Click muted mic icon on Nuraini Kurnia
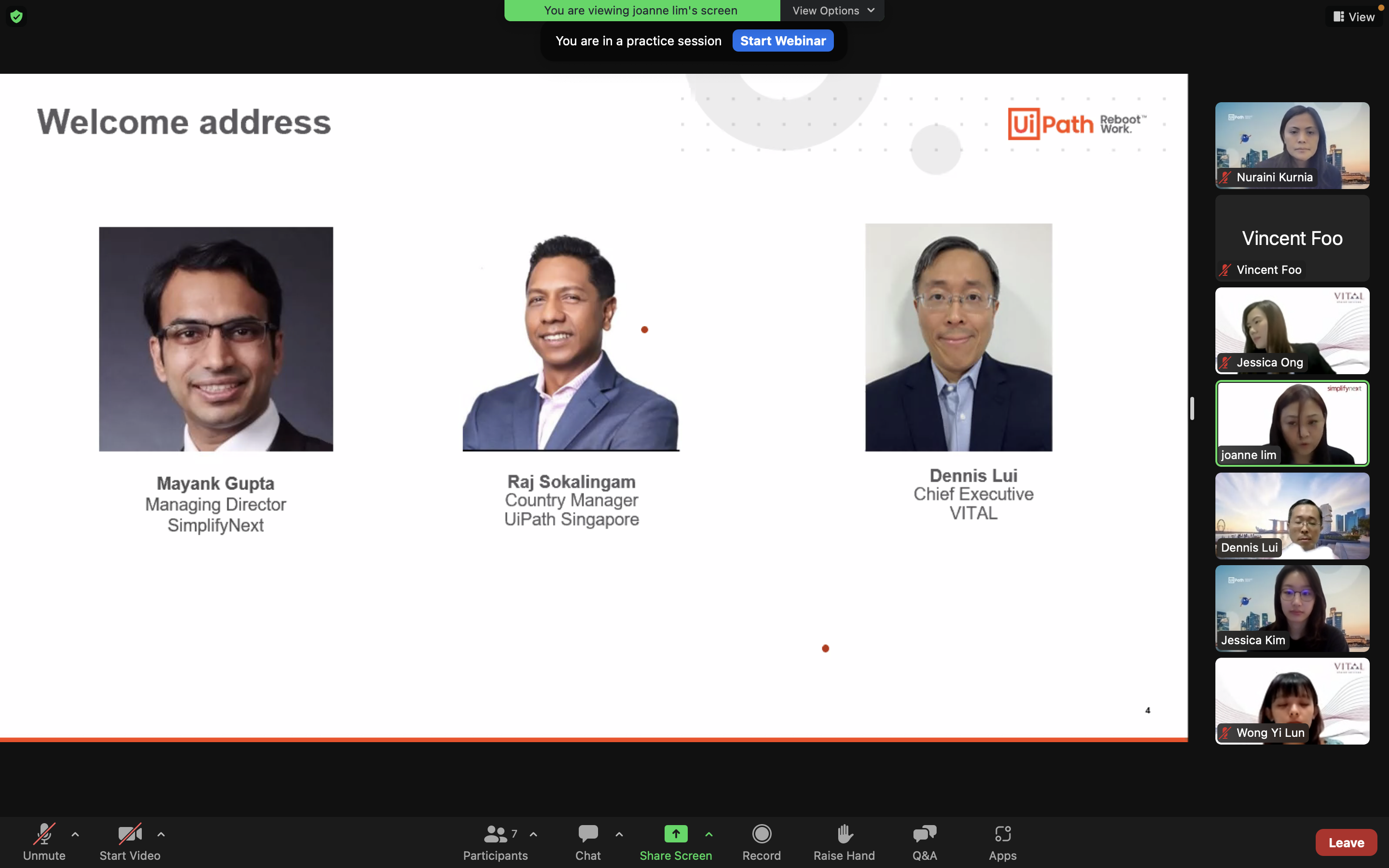The image size is (1389, 868). coord(1226,177)
